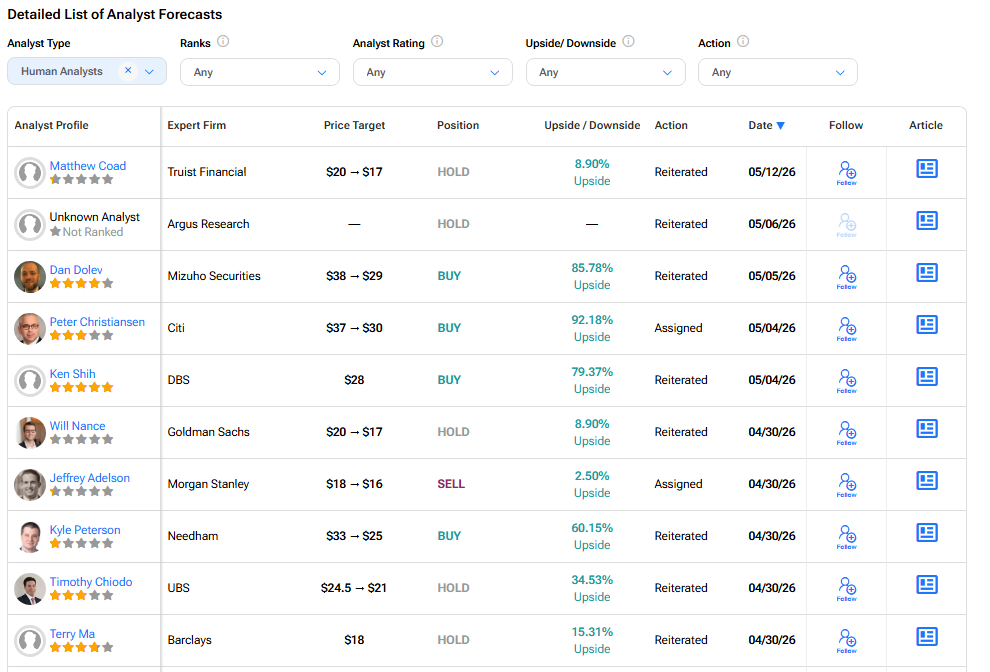Open Timothy Chiodo's profile link
The image size is (990, 672).
click(x=91, y=582)
